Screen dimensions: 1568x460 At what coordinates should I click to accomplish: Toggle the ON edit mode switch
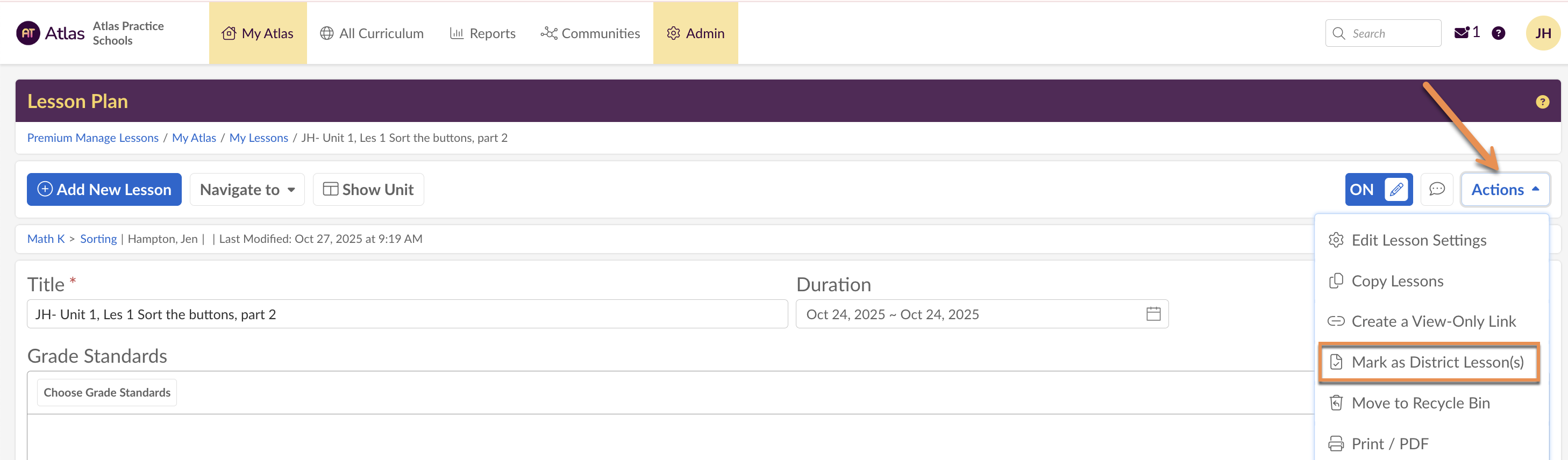coord(1362,190)
